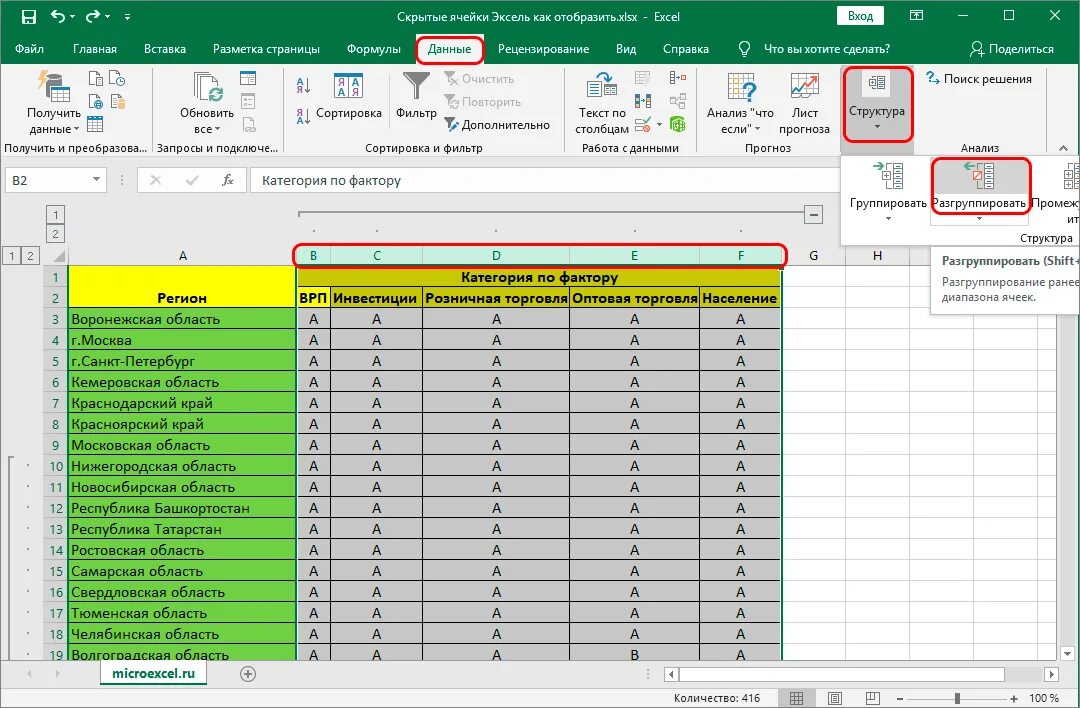The height and width of the screenshot is (708, 1080).
Task: Open the Сортировка dialog
Action: [x=349, y=96]
